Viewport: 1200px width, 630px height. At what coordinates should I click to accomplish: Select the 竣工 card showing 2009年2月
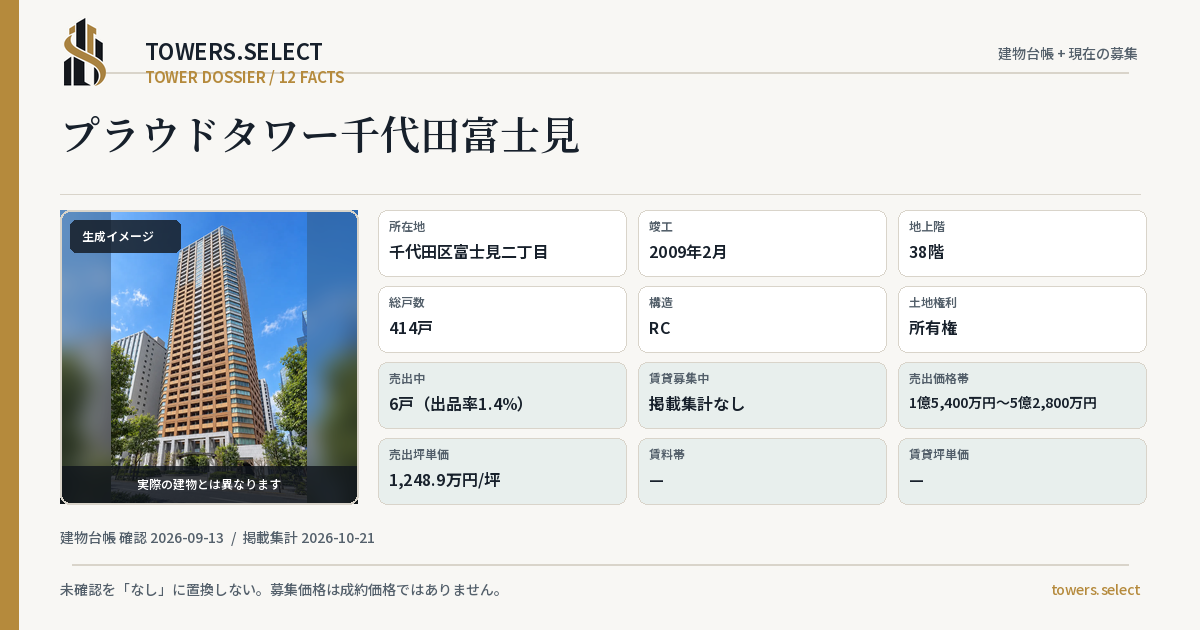[762, 243]
